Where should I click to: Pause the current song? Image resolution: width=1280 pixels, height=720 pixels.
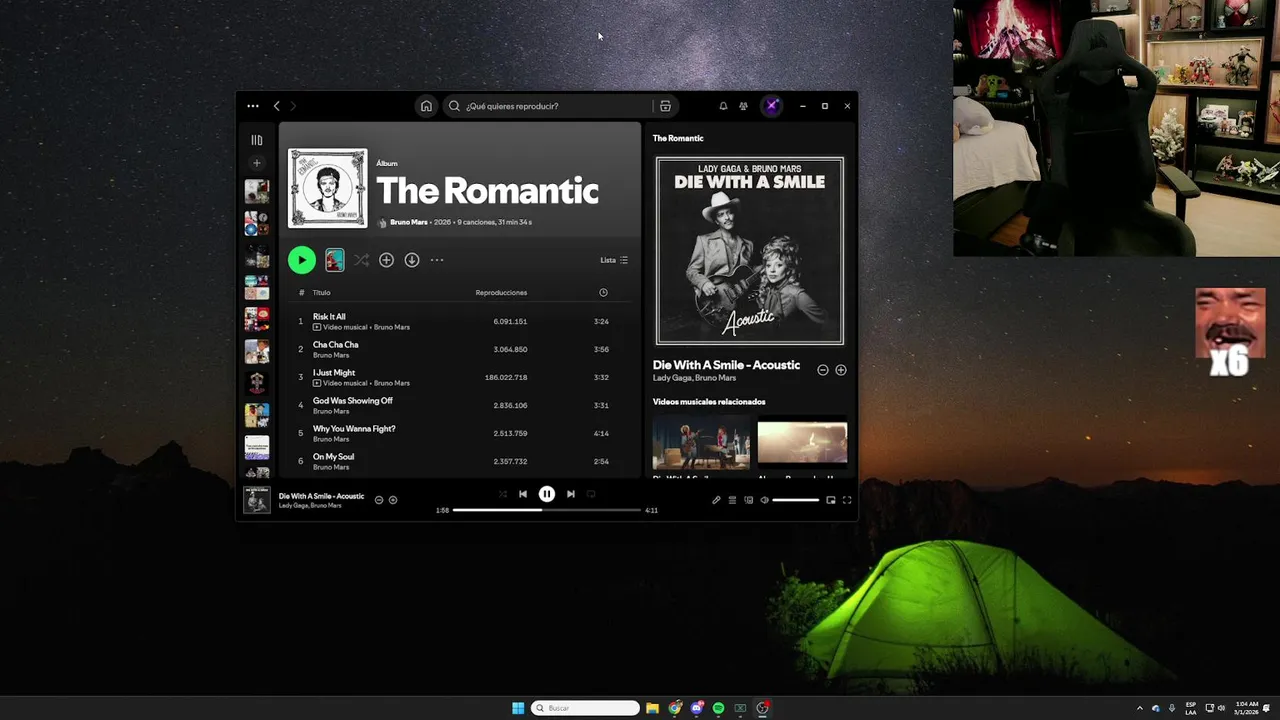pos(547,494)
